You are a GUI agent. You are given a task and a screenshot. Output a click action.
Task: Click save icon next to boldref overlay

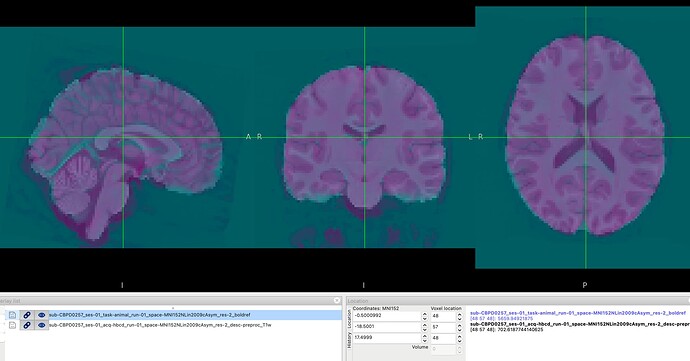tap(12, 315)
